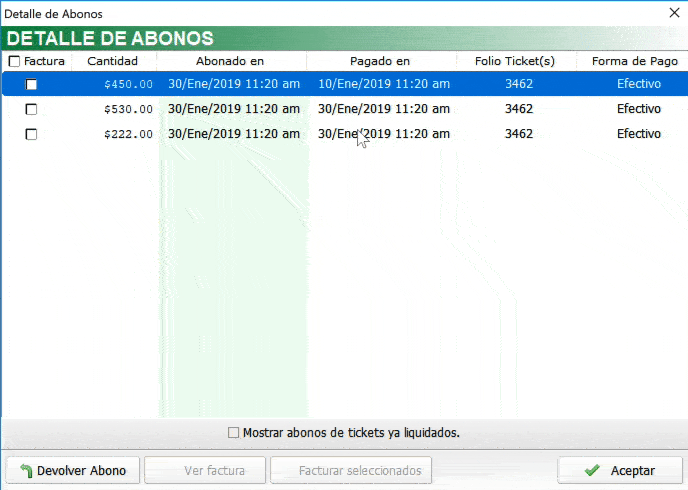Toggle the Factura header select-all checkbox
This screenshot has height=490, width=688.
(14, 61)
